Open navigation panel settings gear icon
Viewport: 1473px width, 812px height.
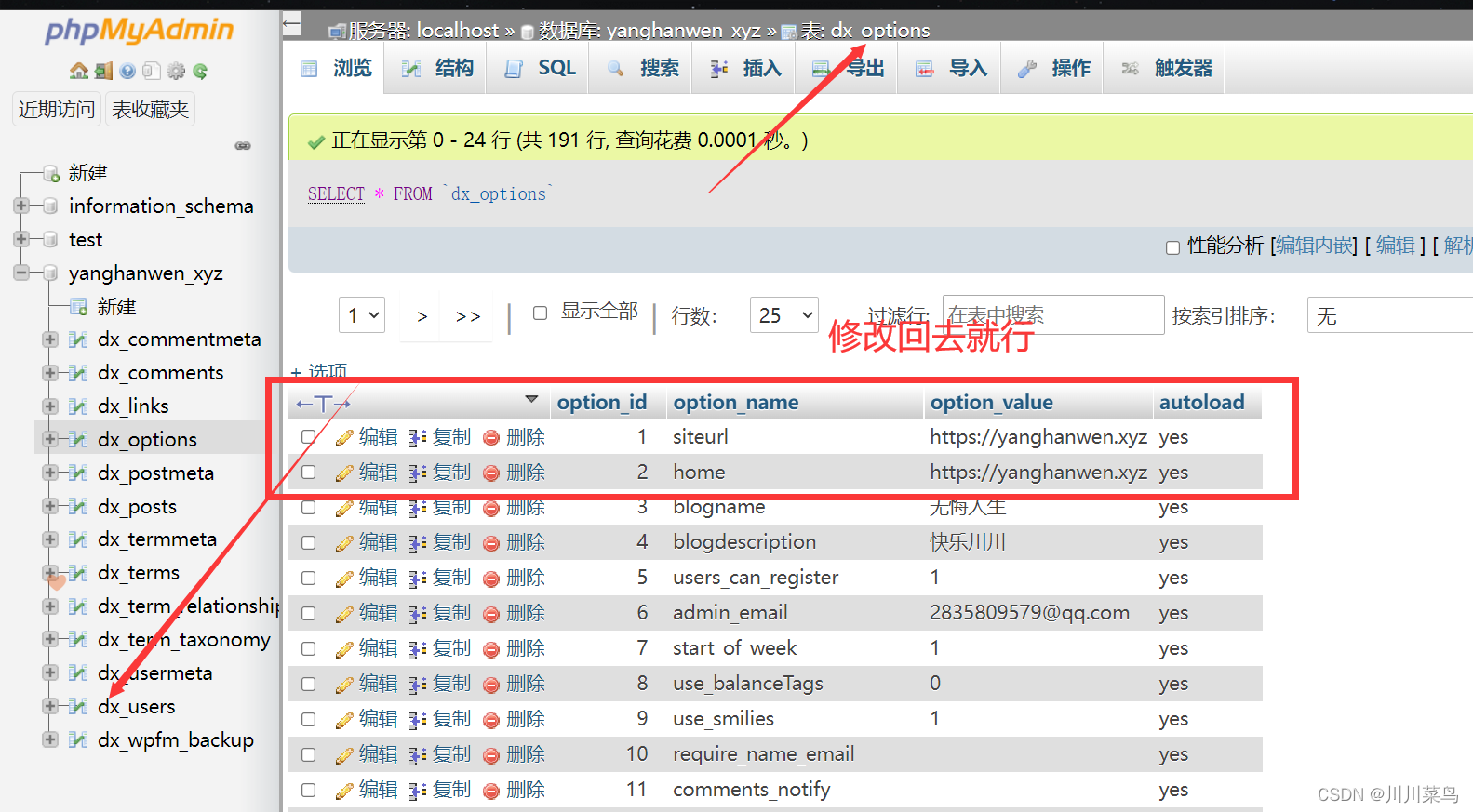click(x=176, y=71)
